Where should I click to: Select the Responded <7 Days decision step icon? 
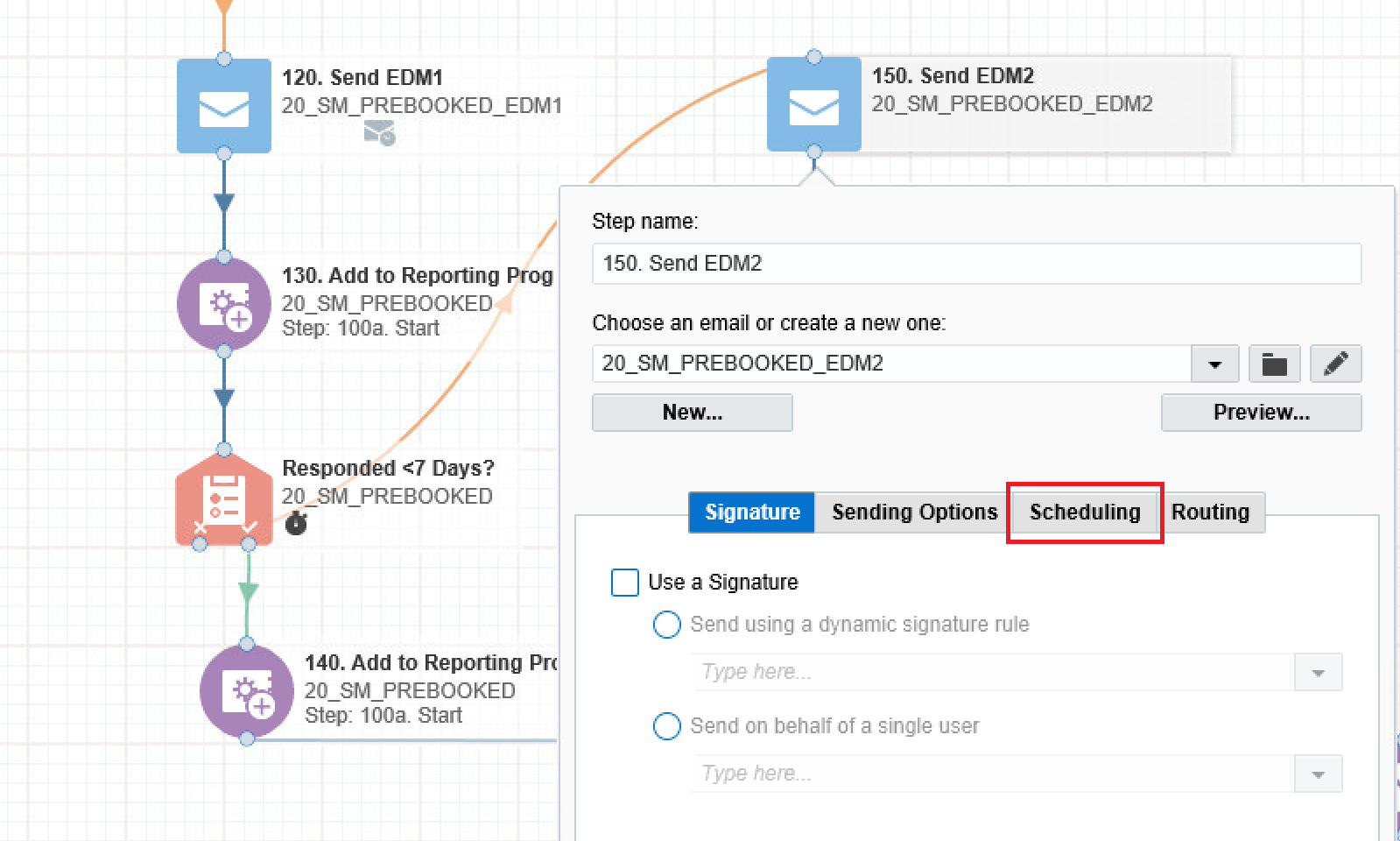(x=224, y=499)
